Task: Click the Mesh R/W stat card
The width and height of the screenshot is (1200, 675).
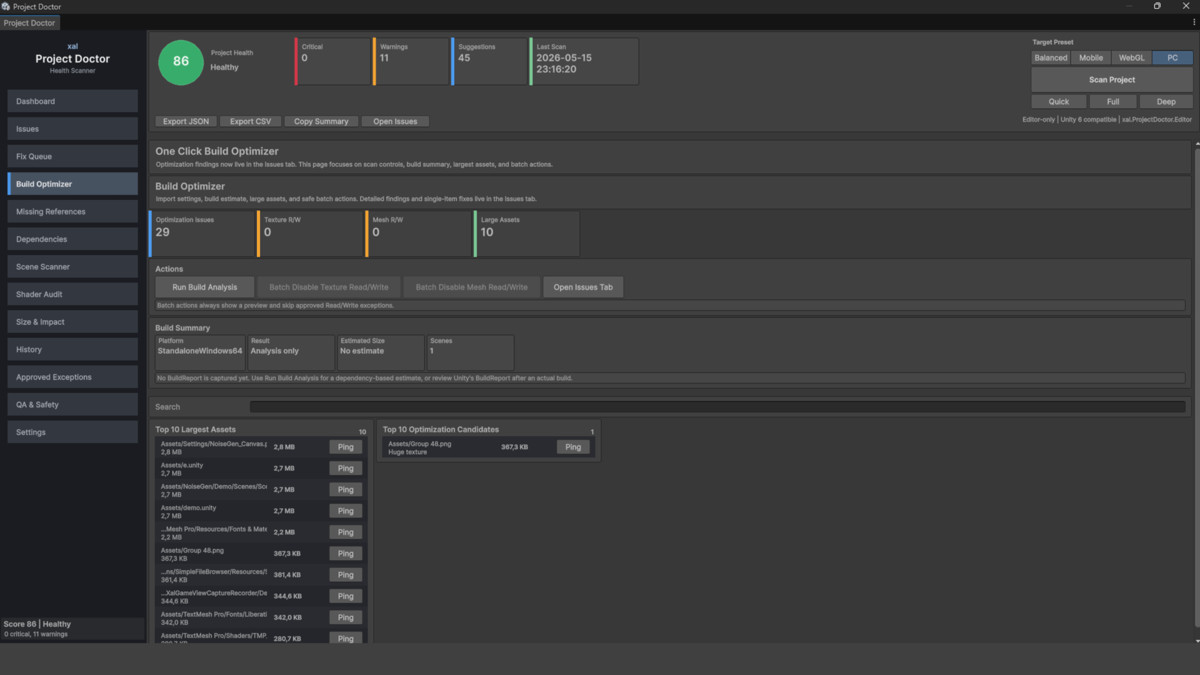Action: click(418, 233)
